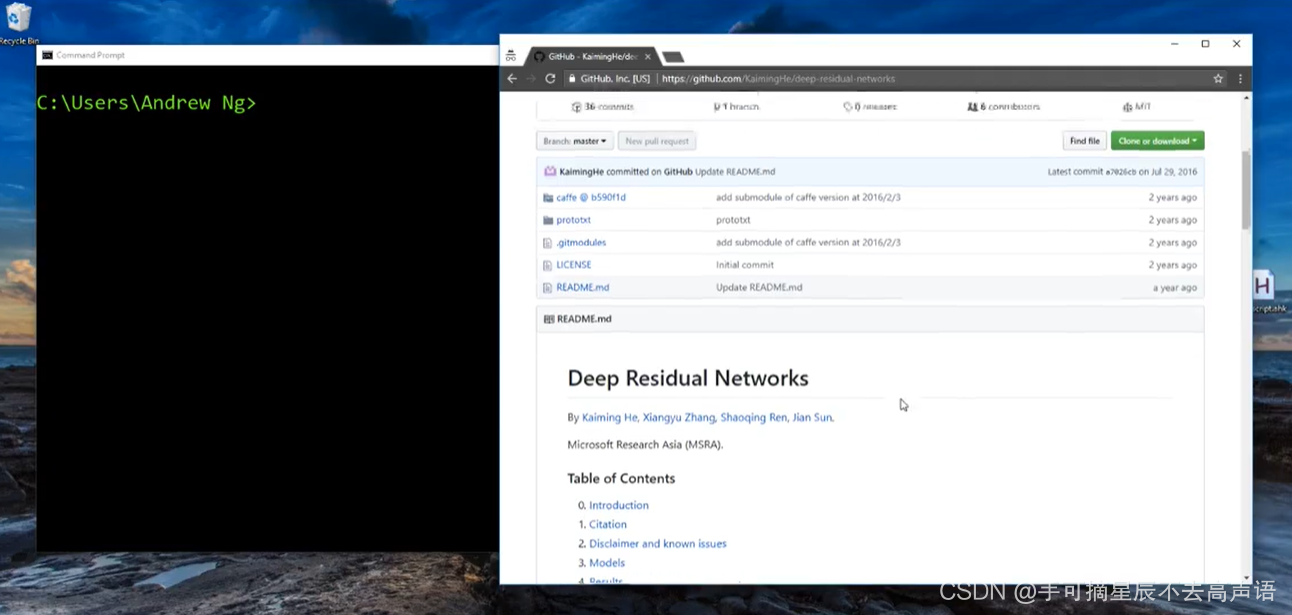This screenshot has width=1292, height=615.
Task: Jump to Introduction in Table of Contents
Action: (619, 505)
